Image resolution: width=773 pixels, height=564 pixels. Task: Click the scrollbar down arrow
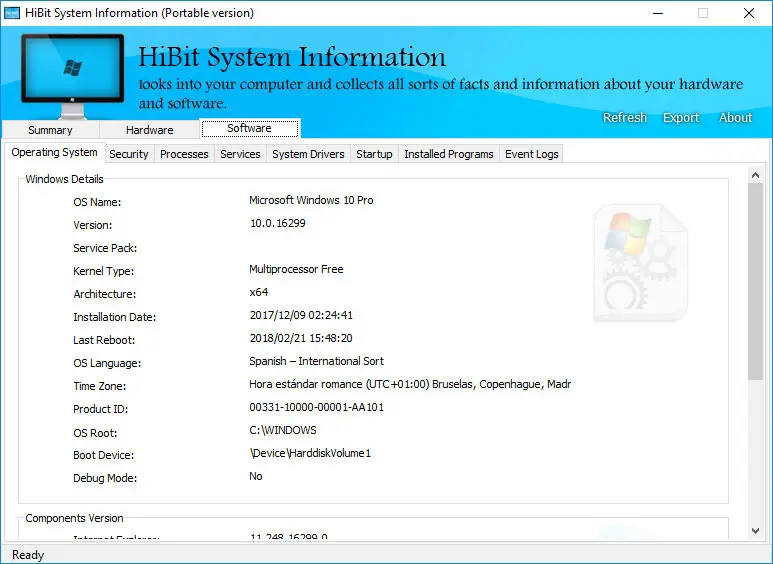[756, 530]
